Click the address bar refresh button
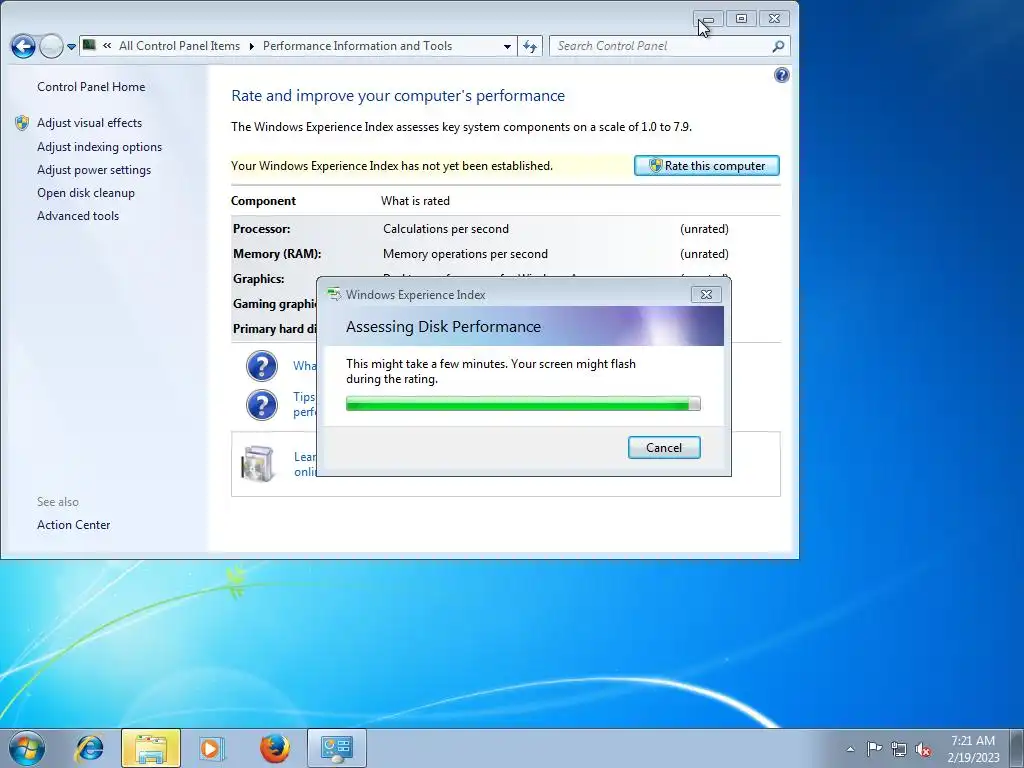Image resolution: width=1024 pixels, height=768 pixels. (x=530, y=46)
